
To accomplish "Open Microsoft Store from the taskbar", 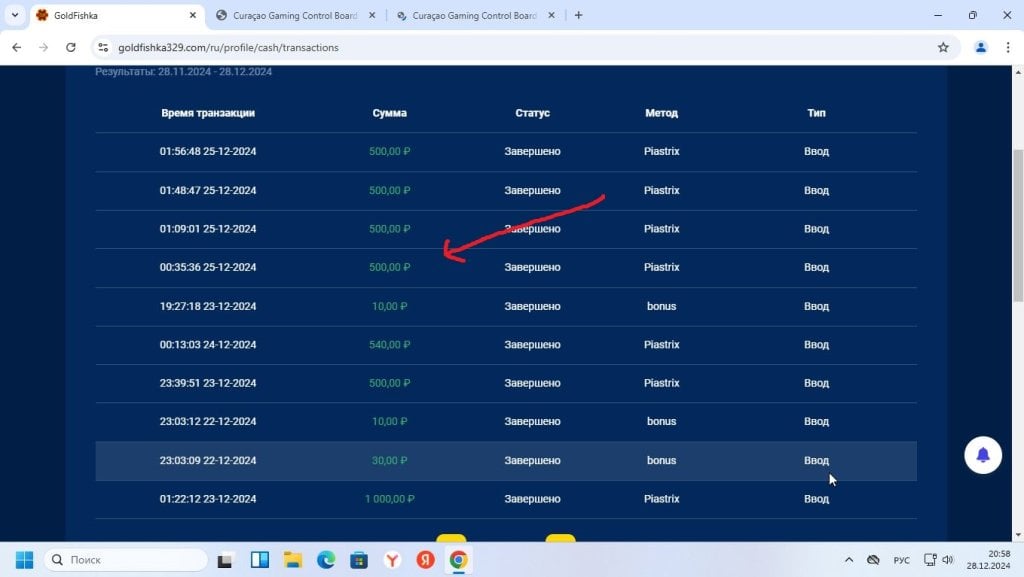I will point(359,560).
